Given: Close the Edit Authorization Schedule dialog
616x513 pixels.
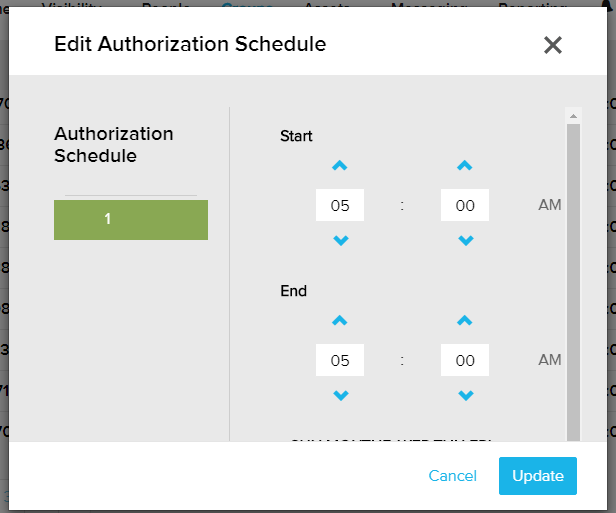Looking at the screenshot, I should (x=553, y=45).
